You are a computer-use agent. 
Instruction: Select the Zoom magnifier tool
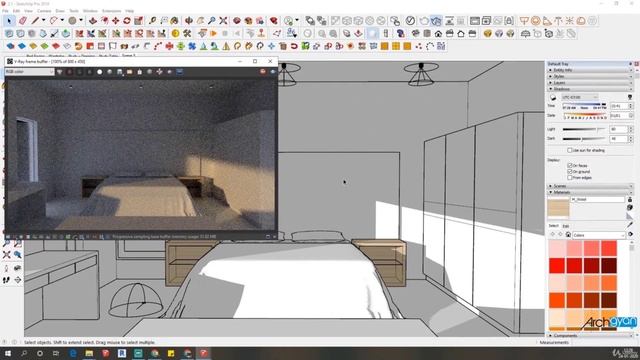[x=211, y=20]
